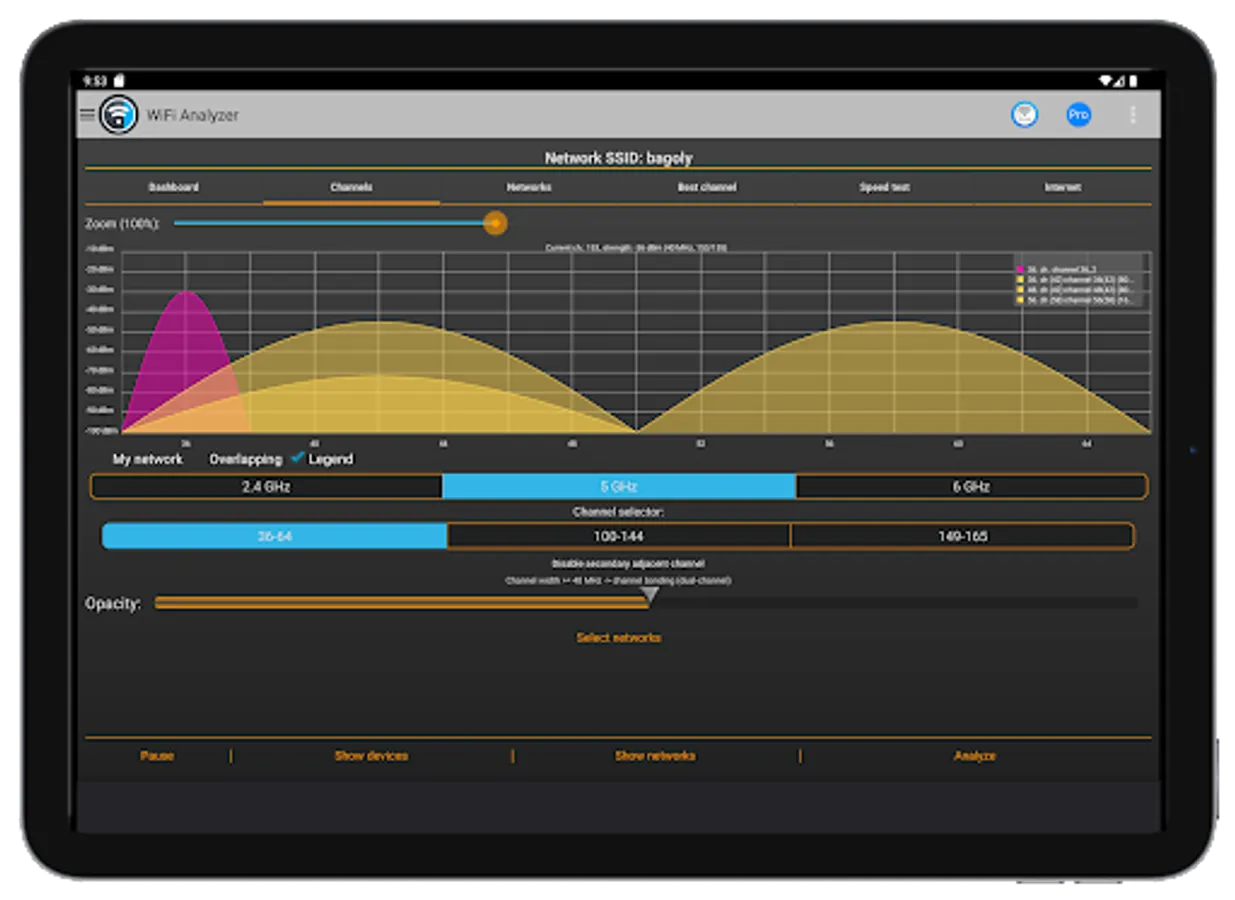Select the Channels tab
Viewport: 1235px width, 900px height.
click(x=351, y=187)
